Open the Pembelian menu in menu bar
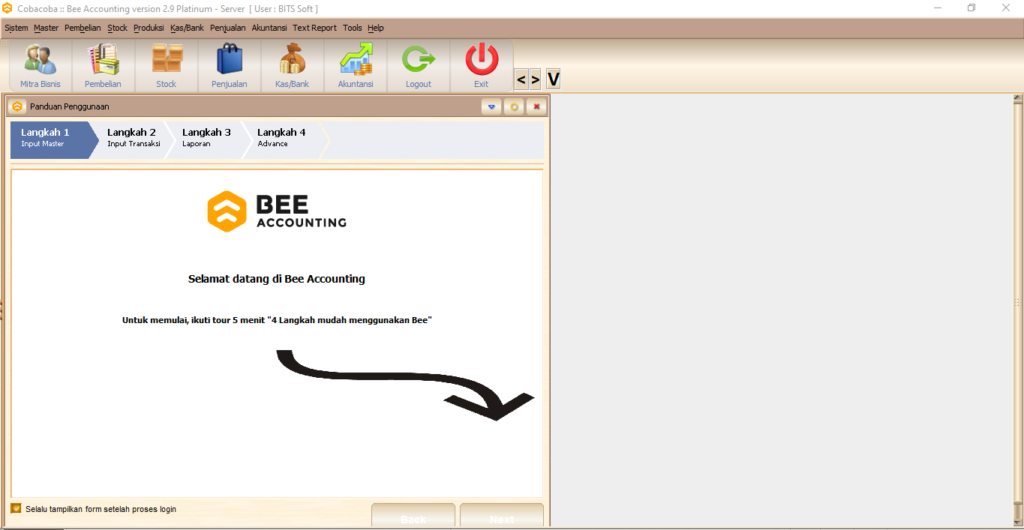The image size is (1024, 530). pos(83,28)
